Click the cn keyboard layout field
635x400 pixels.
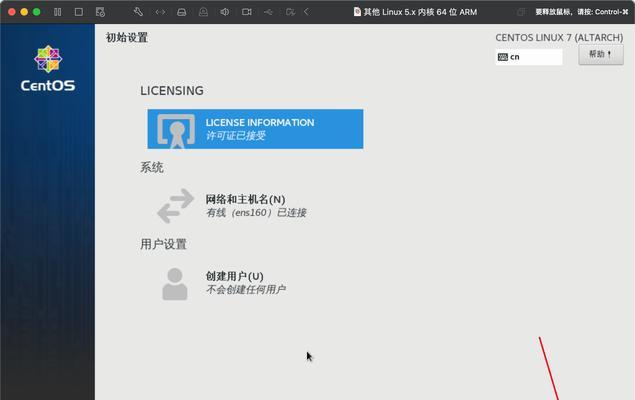(529, 57)
